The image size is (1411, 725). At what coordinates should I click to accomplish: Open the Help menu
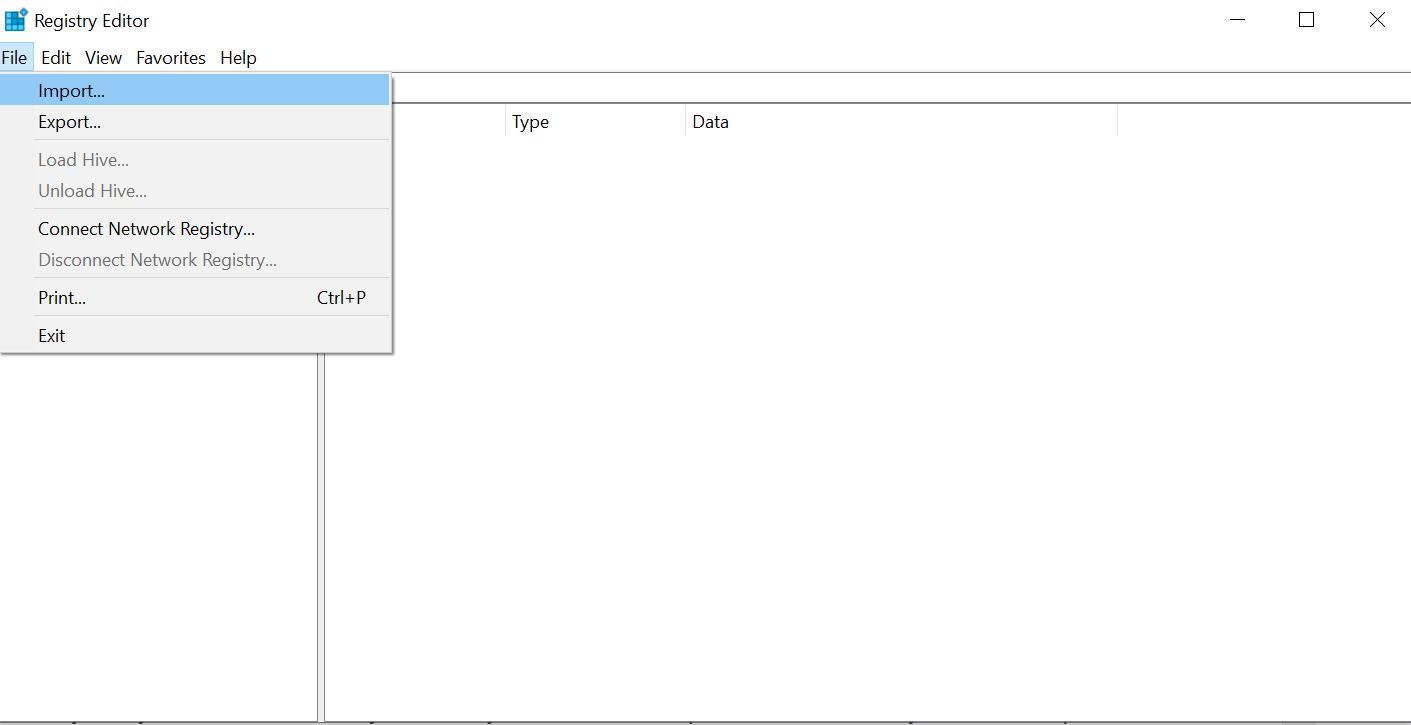pos(238,58)
